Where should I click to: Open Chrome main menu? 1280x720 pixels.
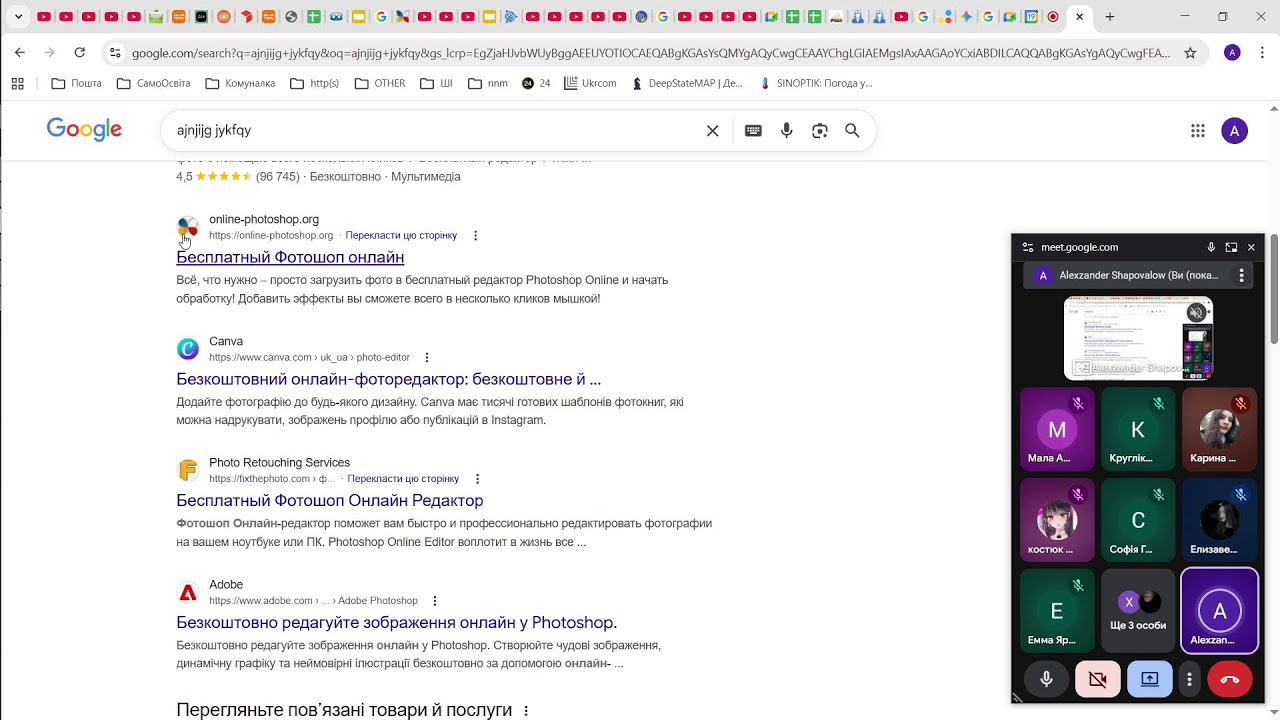(1262, 53)
